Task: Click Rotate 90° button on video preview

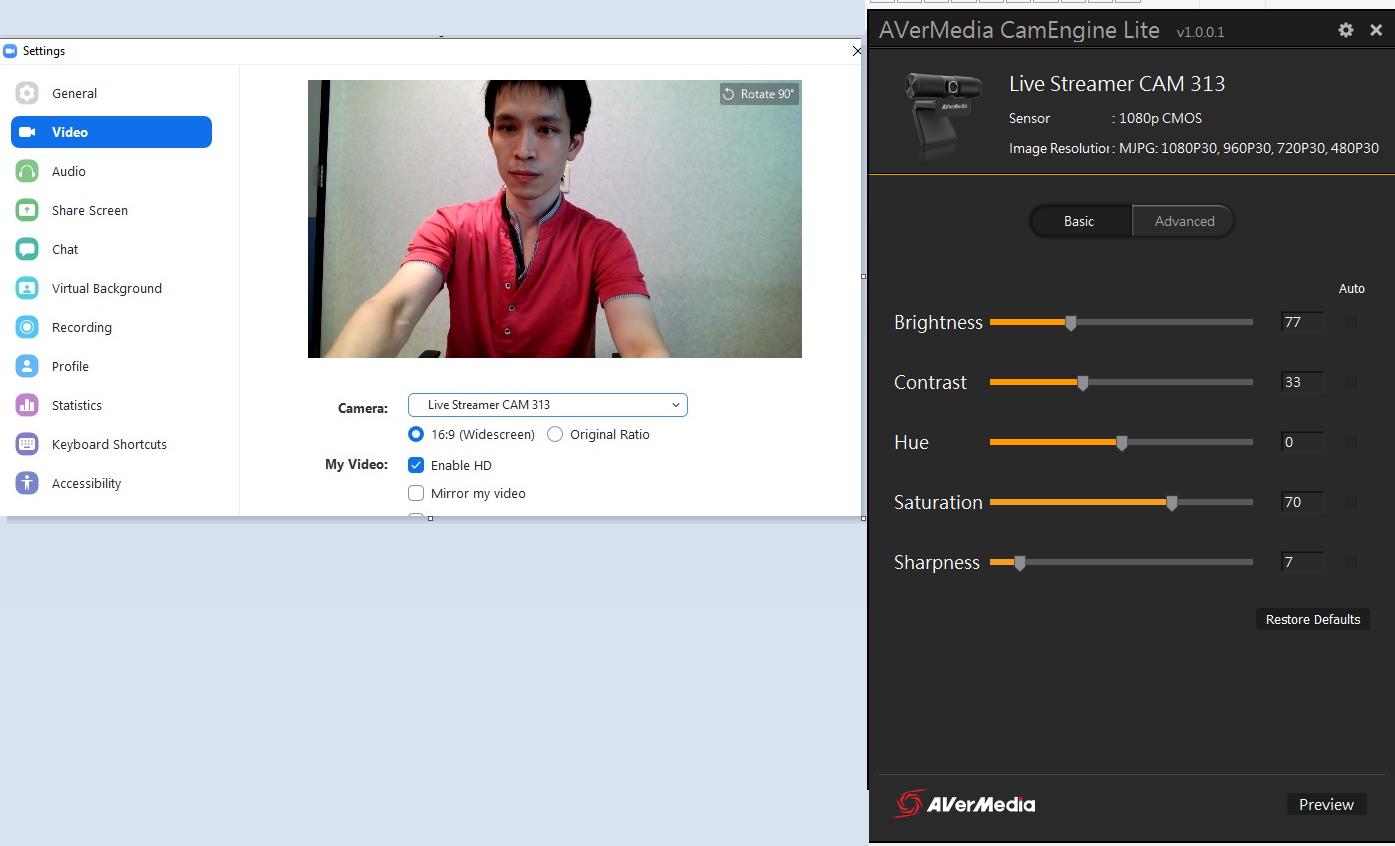Action: pos(759,94)
